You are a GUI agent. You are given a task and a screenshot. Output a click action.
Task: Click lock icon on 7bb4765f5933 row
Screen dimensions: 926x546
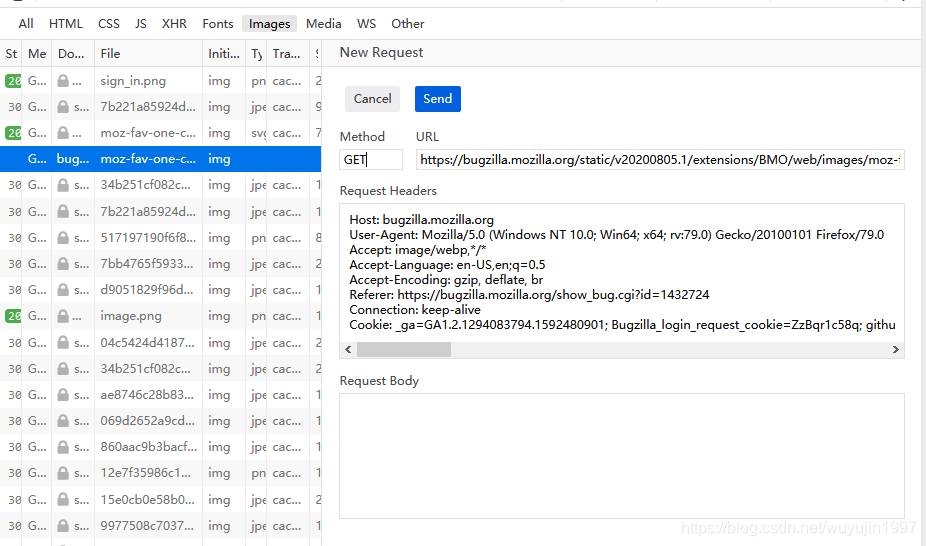pos(63,263)
